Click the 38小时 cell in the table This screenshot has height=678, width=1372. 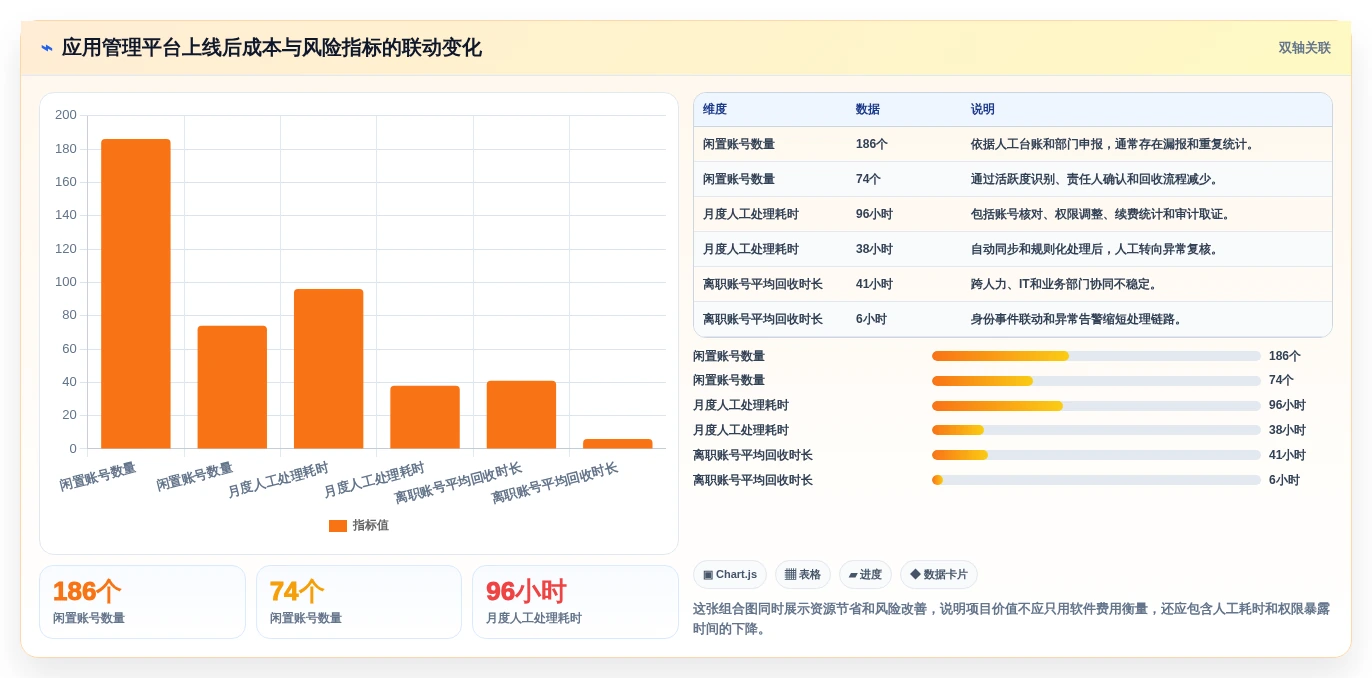coord(874,249)
